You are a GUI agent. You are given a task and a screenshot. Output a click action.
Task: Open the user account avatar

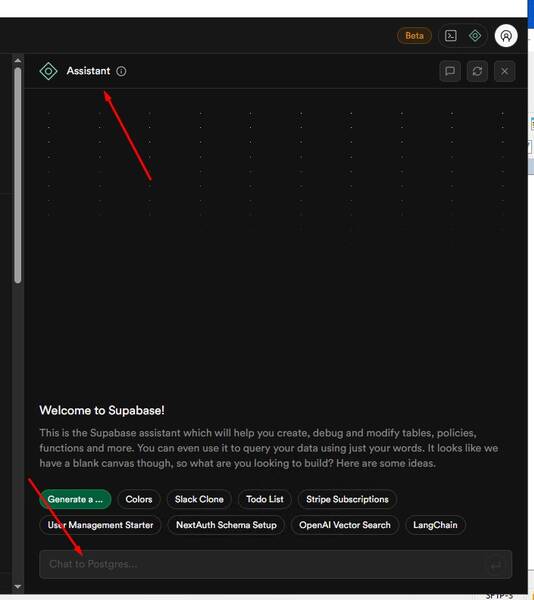tap(506, 36)
